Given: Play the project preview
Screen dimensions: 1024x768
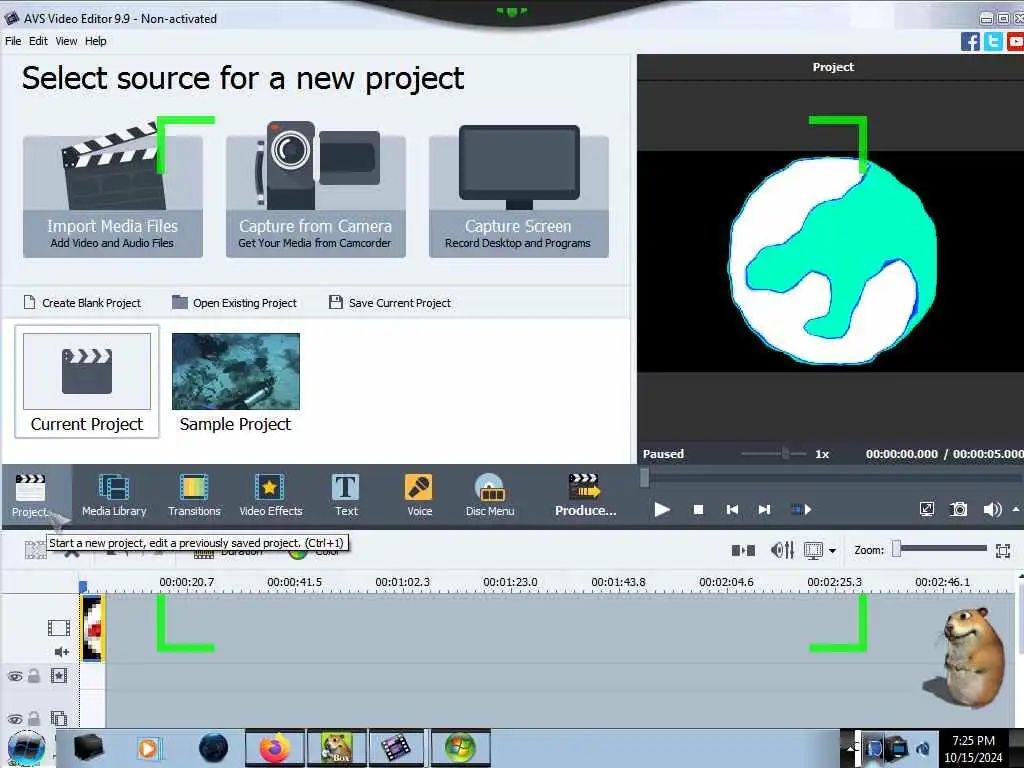Looking at the screenshot, I should tap(662, 509).
